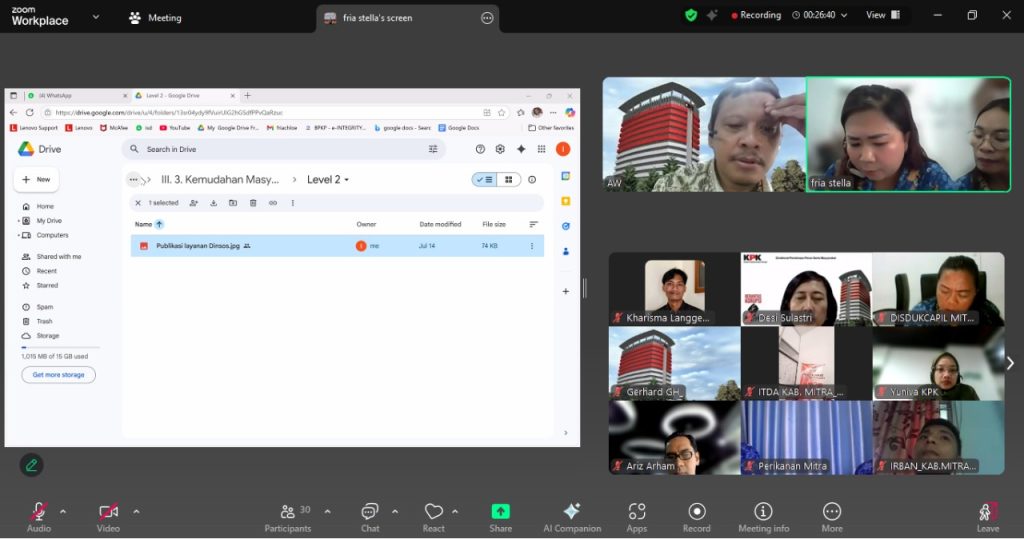Click the next page arrow in gallery
1024x539 pixels.
click(1009, 363)
